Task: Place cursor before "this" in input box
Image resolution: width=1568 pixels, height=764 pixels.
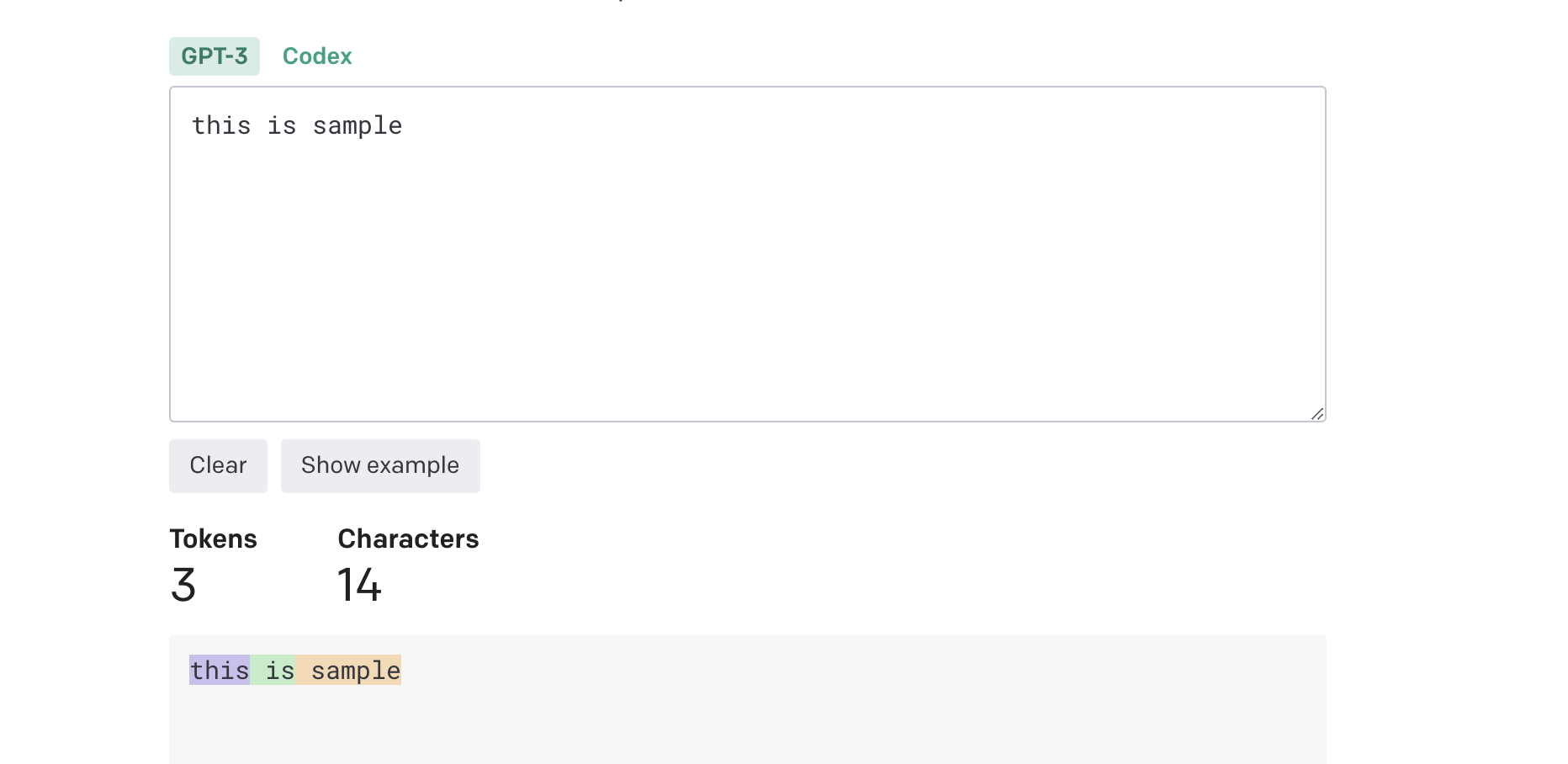Action: click(193, 126)
